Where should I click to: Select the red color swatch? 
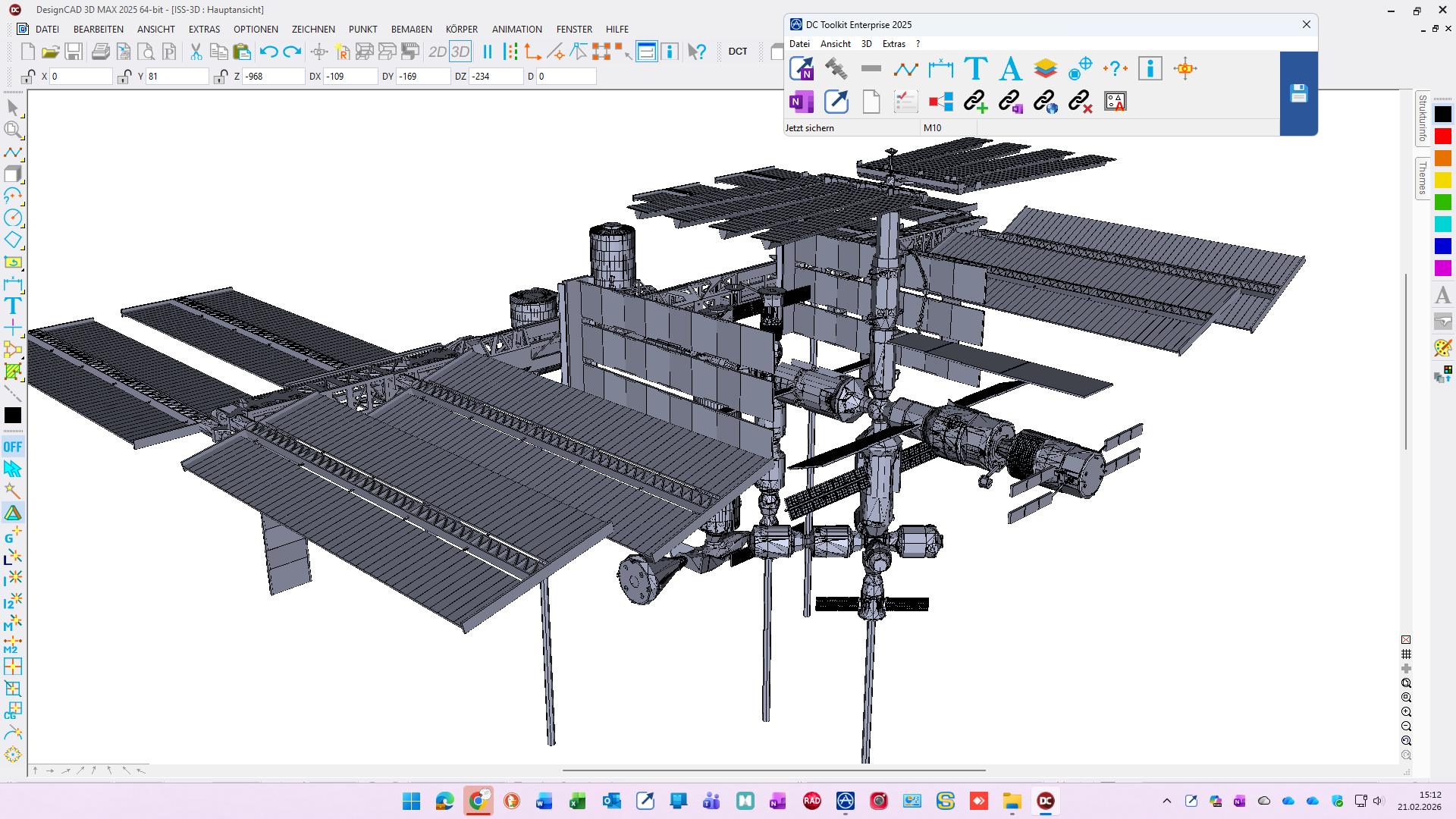click(x=1442, y=136)
